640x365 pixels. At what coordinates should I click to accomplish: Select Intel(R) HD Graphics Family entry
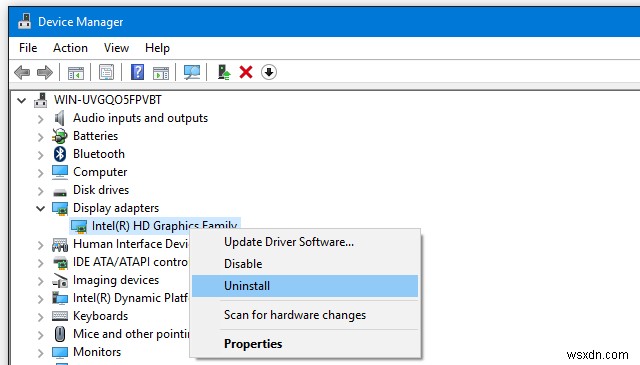pyautogui.click(x=164, y=226)
